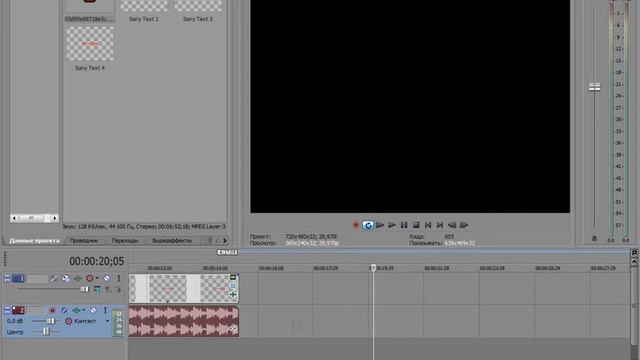Screen dimensions: 640x360
Task: Click left arrow of tab scroller
Action: click(217, 240)
